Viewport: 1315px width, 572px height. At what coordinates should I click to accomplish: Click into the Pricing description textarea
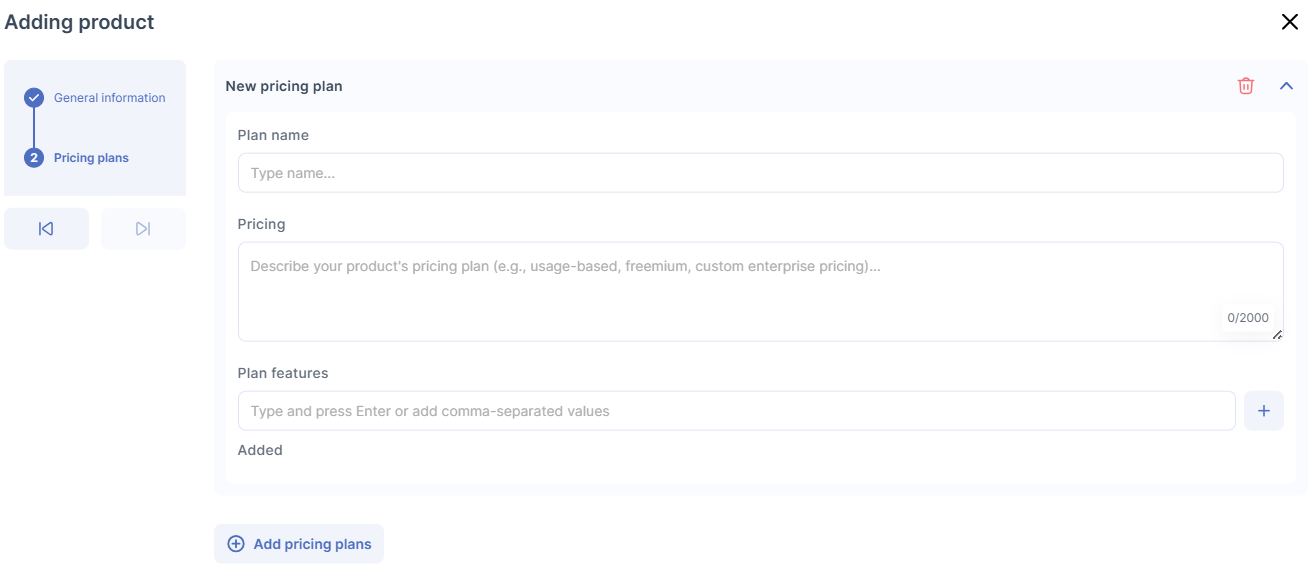tap(730, 290)
